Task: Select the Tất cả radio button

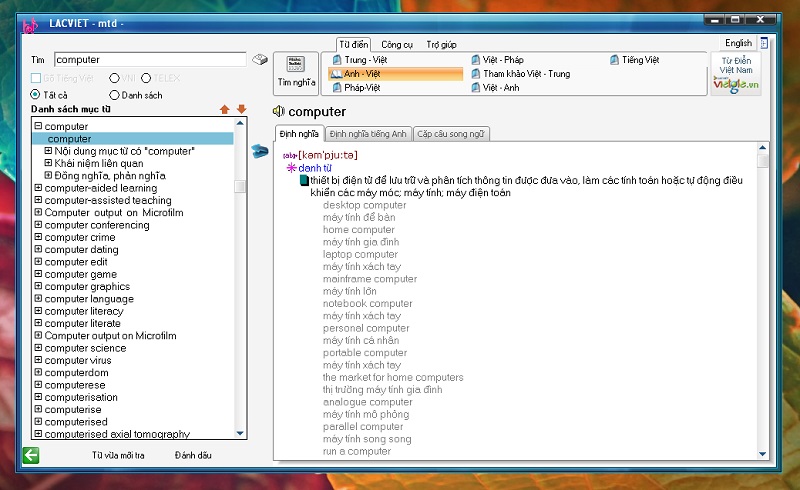Action: click(x=36, y=95)
